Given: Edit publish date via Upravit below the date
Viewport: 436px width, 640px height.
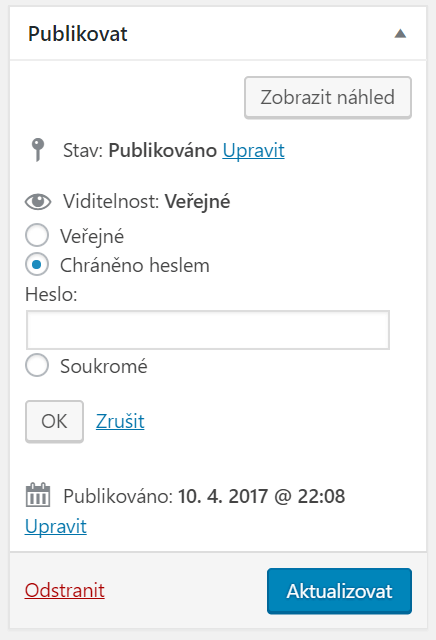Looking at the screenshot, I should 56,527.
